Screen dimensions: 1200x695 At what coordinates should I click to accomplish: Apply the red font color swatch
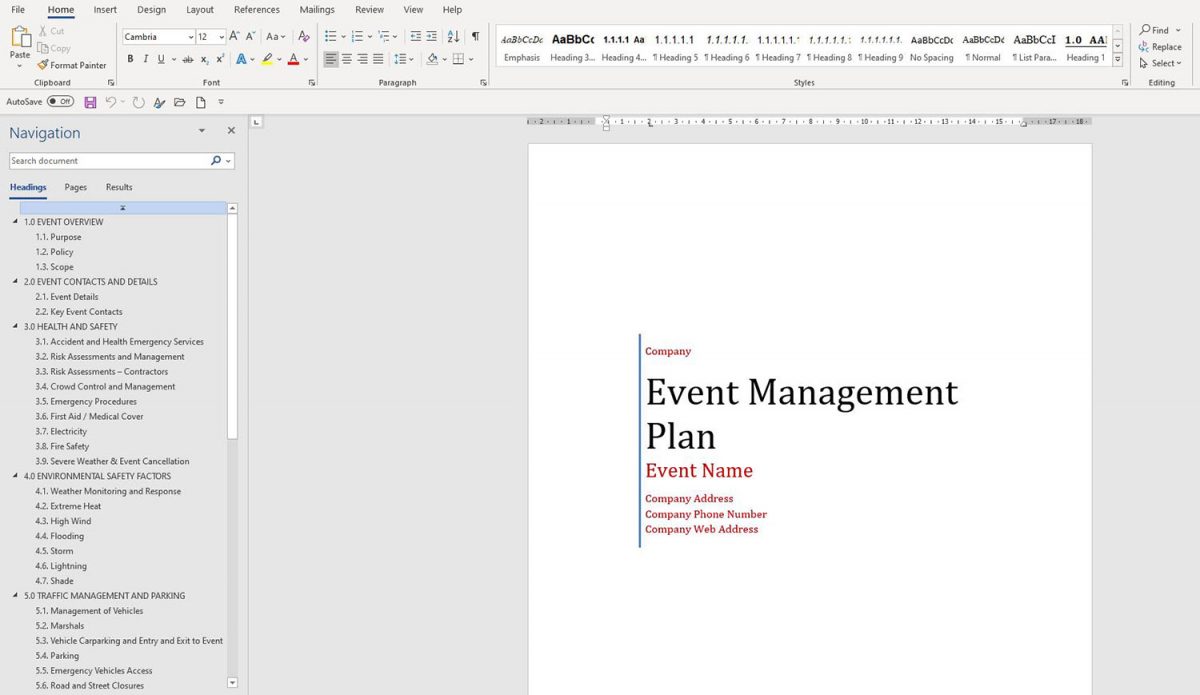point(293,59)
